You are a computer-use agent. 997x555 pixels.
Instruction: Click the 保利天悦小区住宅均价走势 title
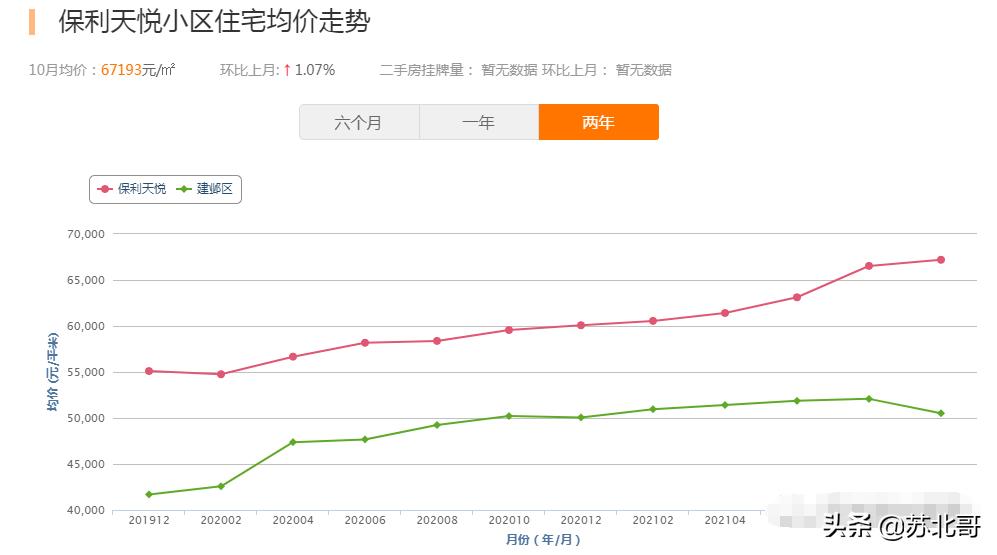coord(214,22)
